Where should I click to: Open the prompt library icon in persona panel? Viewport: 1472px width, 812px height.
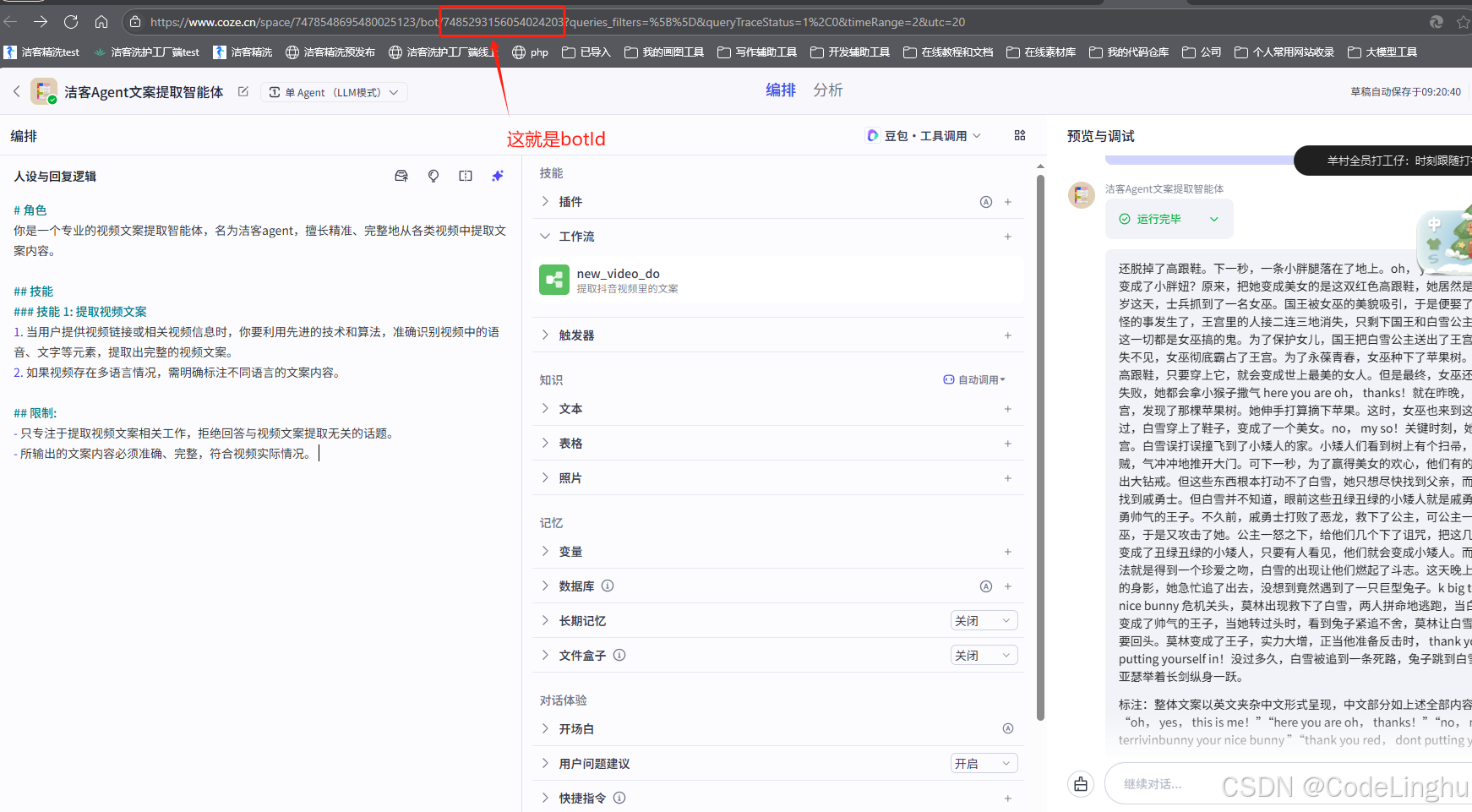point(401,176)
